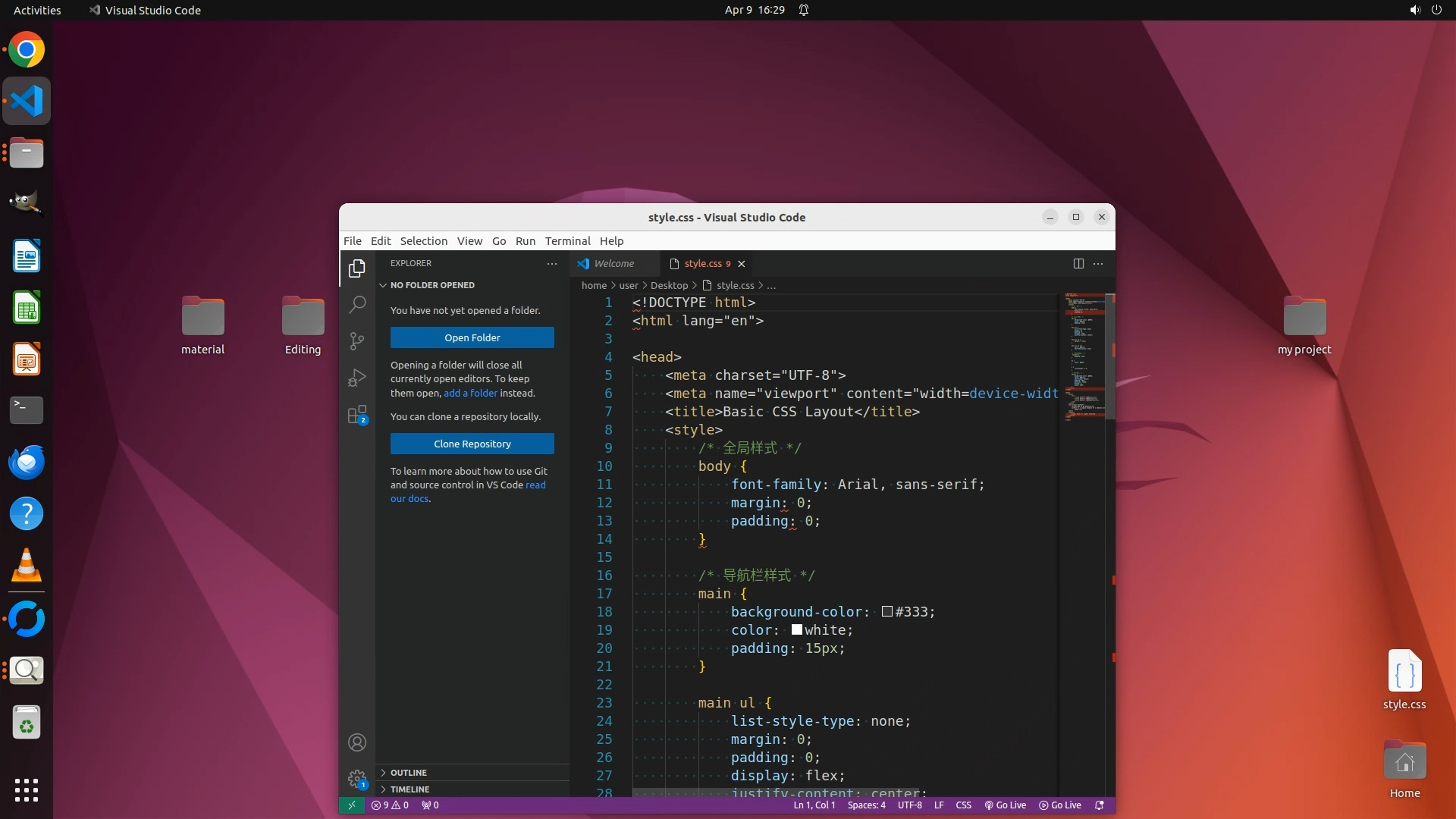
Task: Expand the TIMELINE section
Action: click(x=409, y=789)
